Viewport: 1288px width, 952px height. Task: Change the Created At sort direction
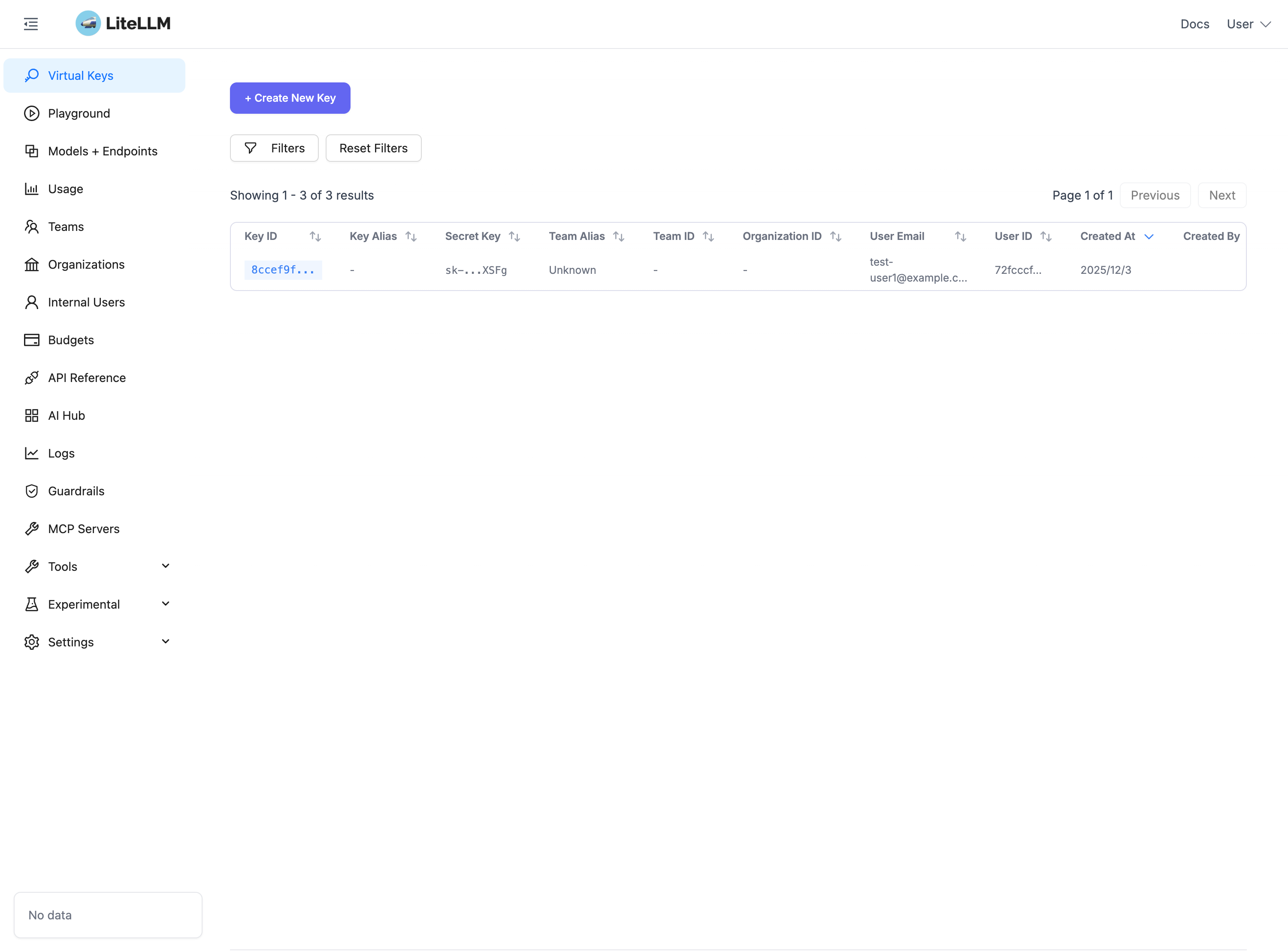[1149, 236]
